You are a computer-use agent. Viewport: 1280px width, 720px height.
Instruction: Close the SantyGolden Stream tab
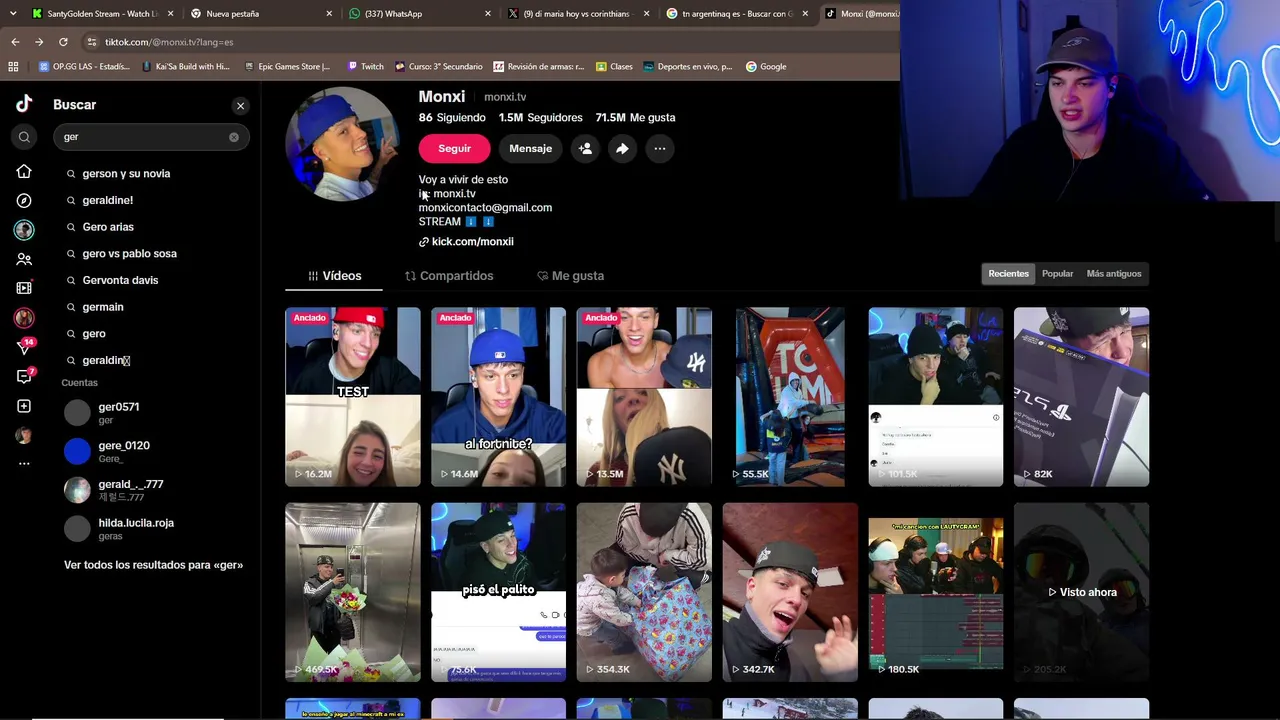click(x=171, y=14)
